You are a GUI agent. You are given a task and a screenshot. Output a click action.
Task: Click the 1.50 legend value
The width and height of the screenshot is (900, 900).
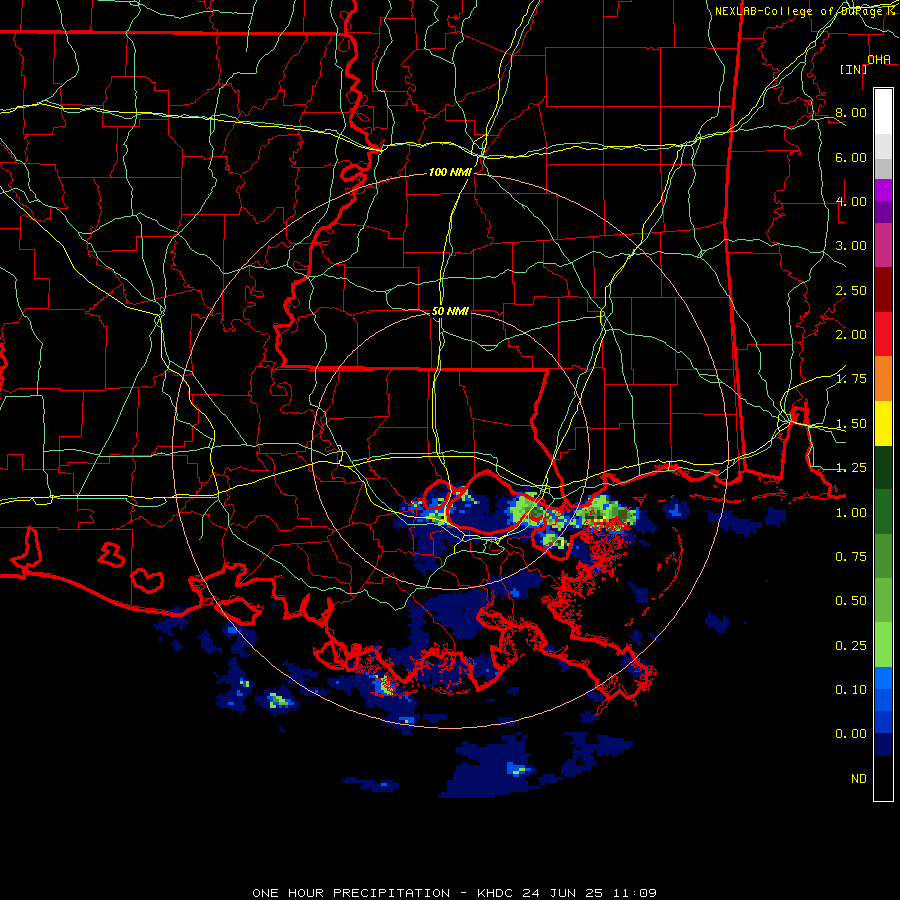click(851, 424)
